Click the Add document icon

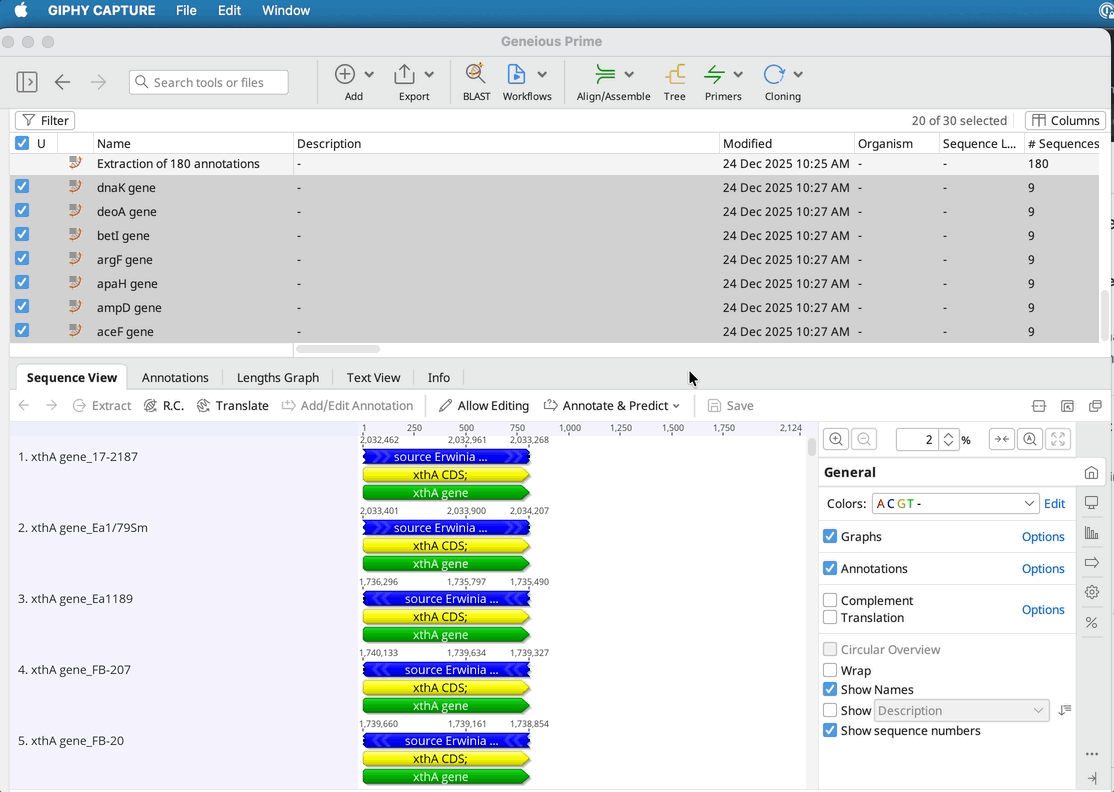point(346,75)
